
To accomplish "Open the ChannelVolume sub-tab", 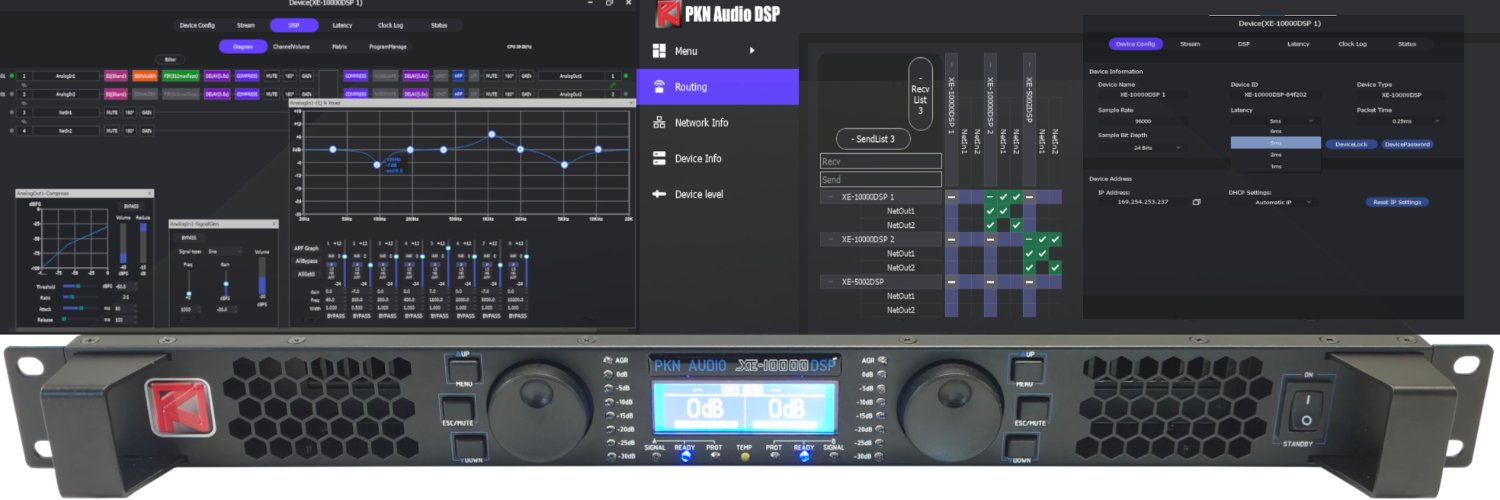I will coord(291,46).
